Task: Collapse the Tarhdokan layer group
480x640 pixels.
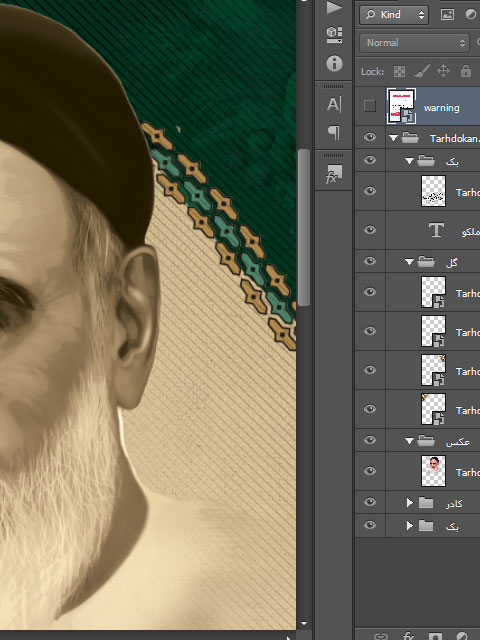Action: pyautogui.click(x=393, y=138)
